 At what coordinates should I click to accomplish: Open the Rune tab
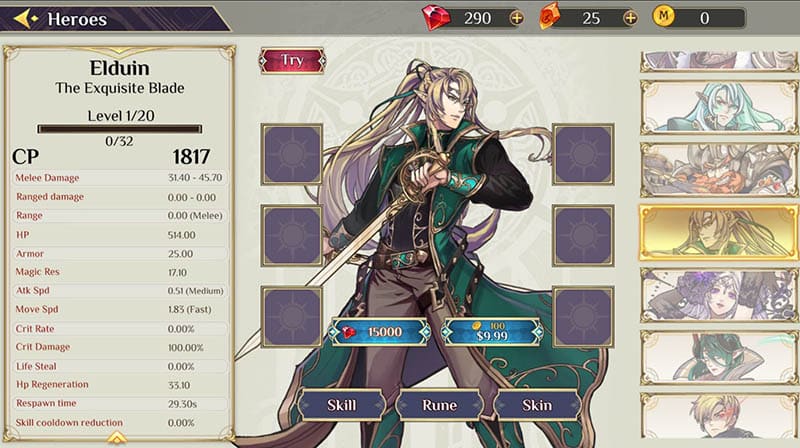(x=439, y=405)
